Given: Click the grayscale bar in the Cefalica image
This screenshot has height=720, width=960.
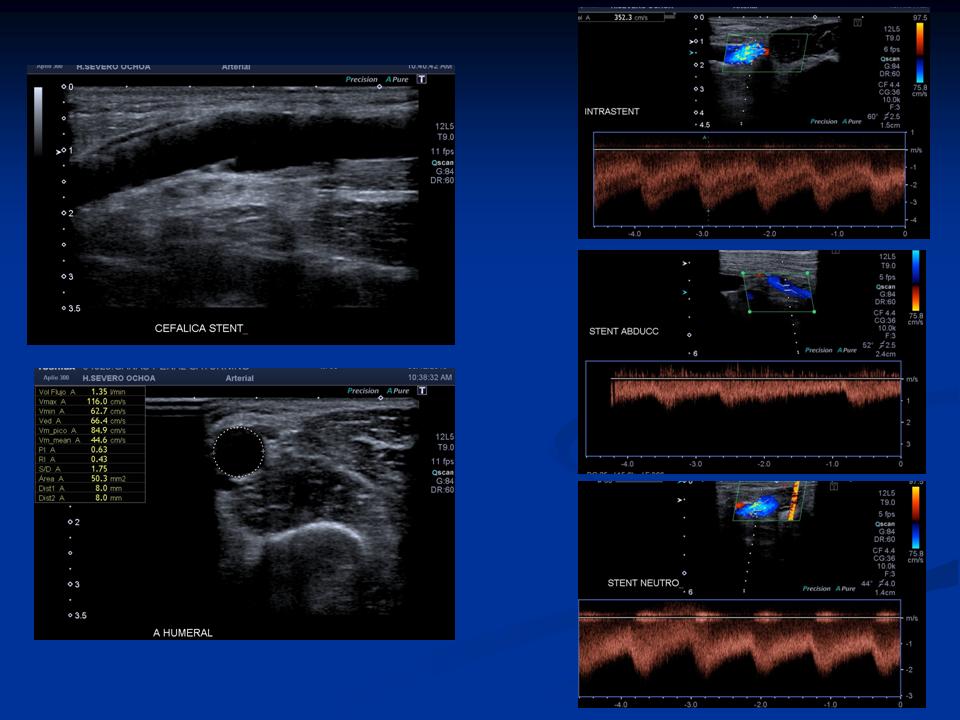Looking at the screenshot, I should (x=38, y=120).
